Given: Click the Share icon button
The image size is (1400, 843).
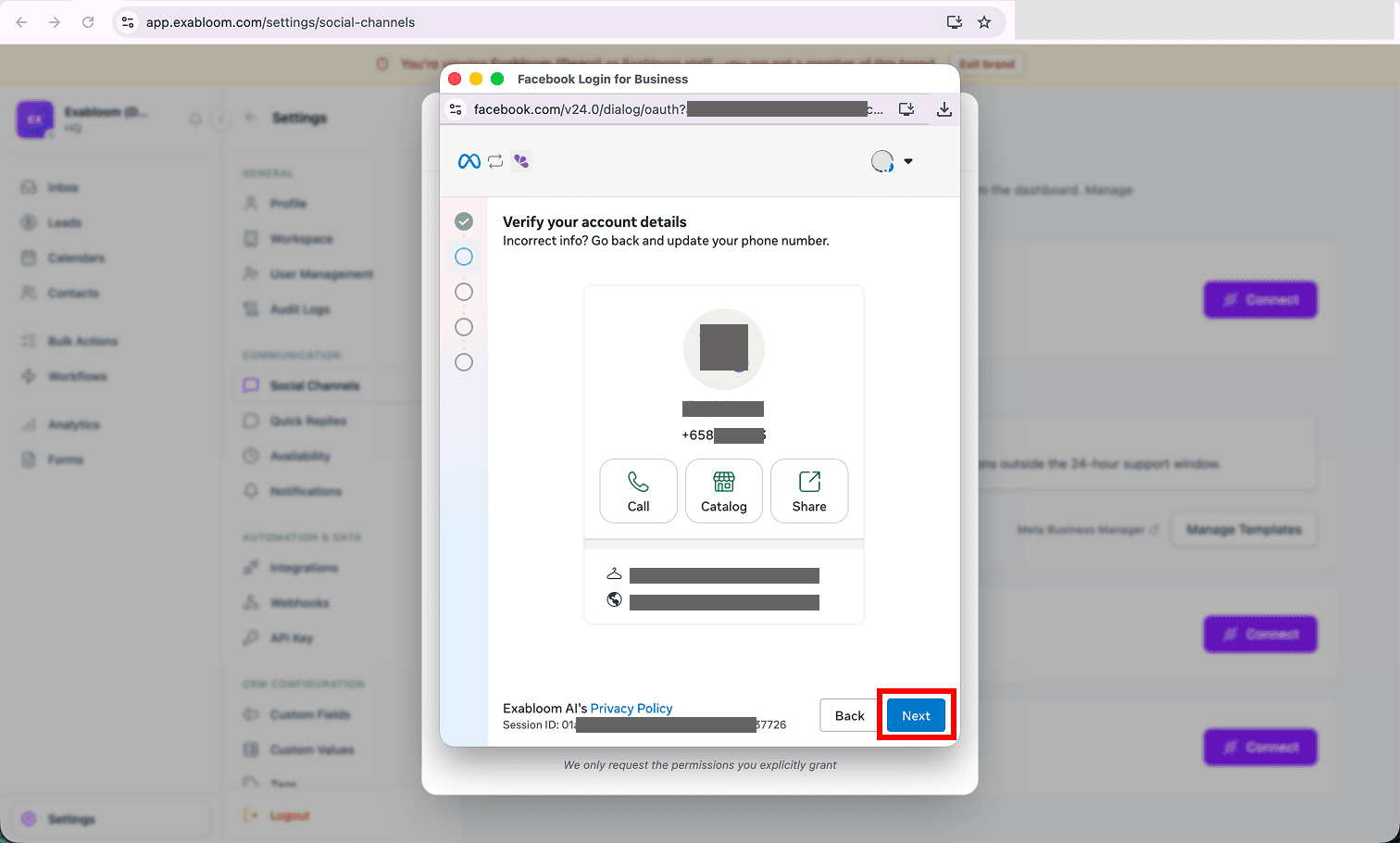Looking at the screenshot, I should point(809,491).
